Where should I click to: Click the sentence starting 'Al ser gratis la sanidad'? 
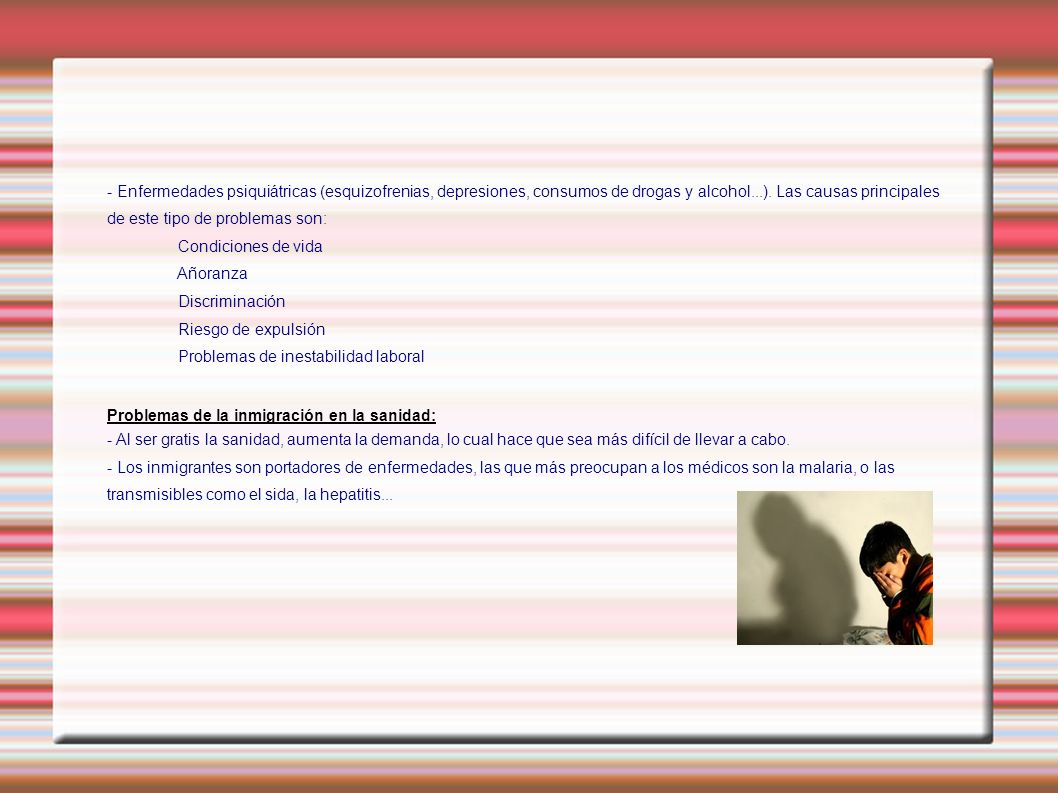448,439
